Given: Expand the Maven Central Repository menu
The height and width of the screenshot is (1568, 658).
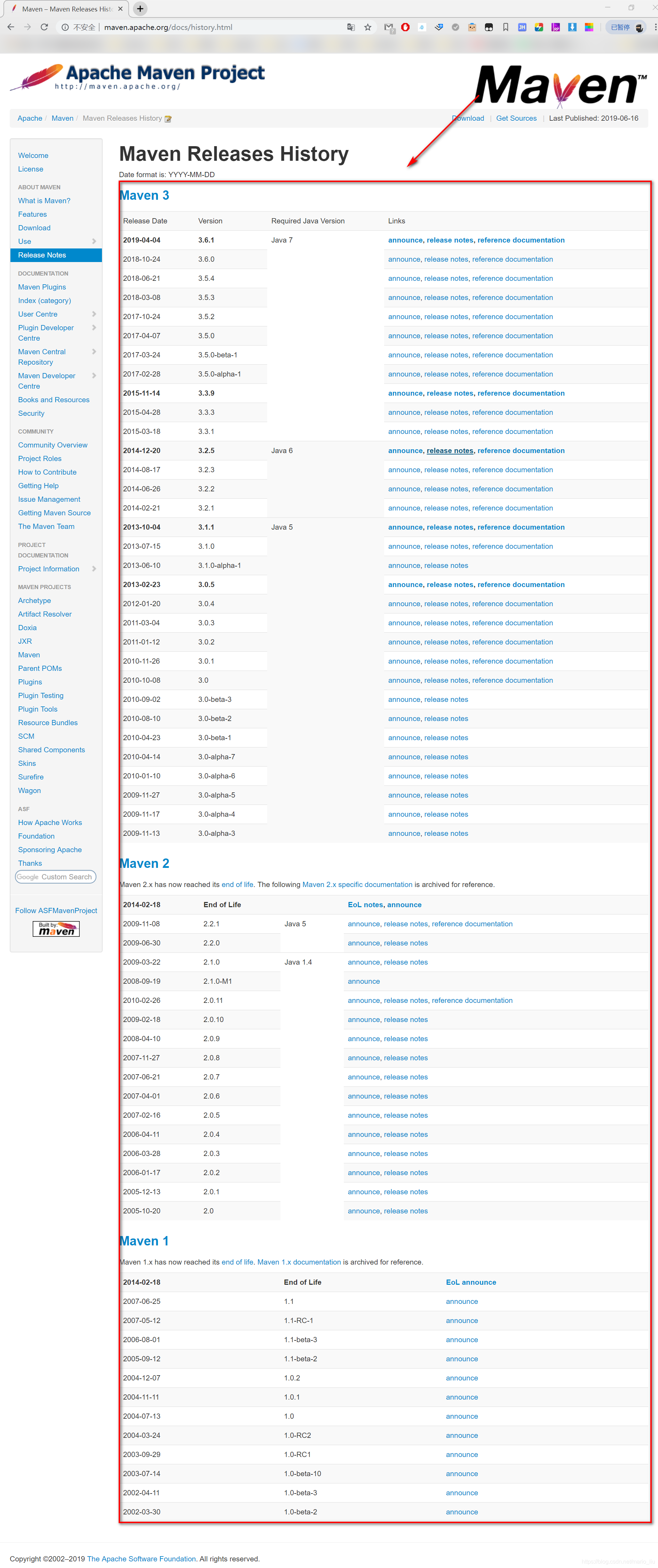Looking at the screenshot, I should pyautogui.click(x=94, y=352).
